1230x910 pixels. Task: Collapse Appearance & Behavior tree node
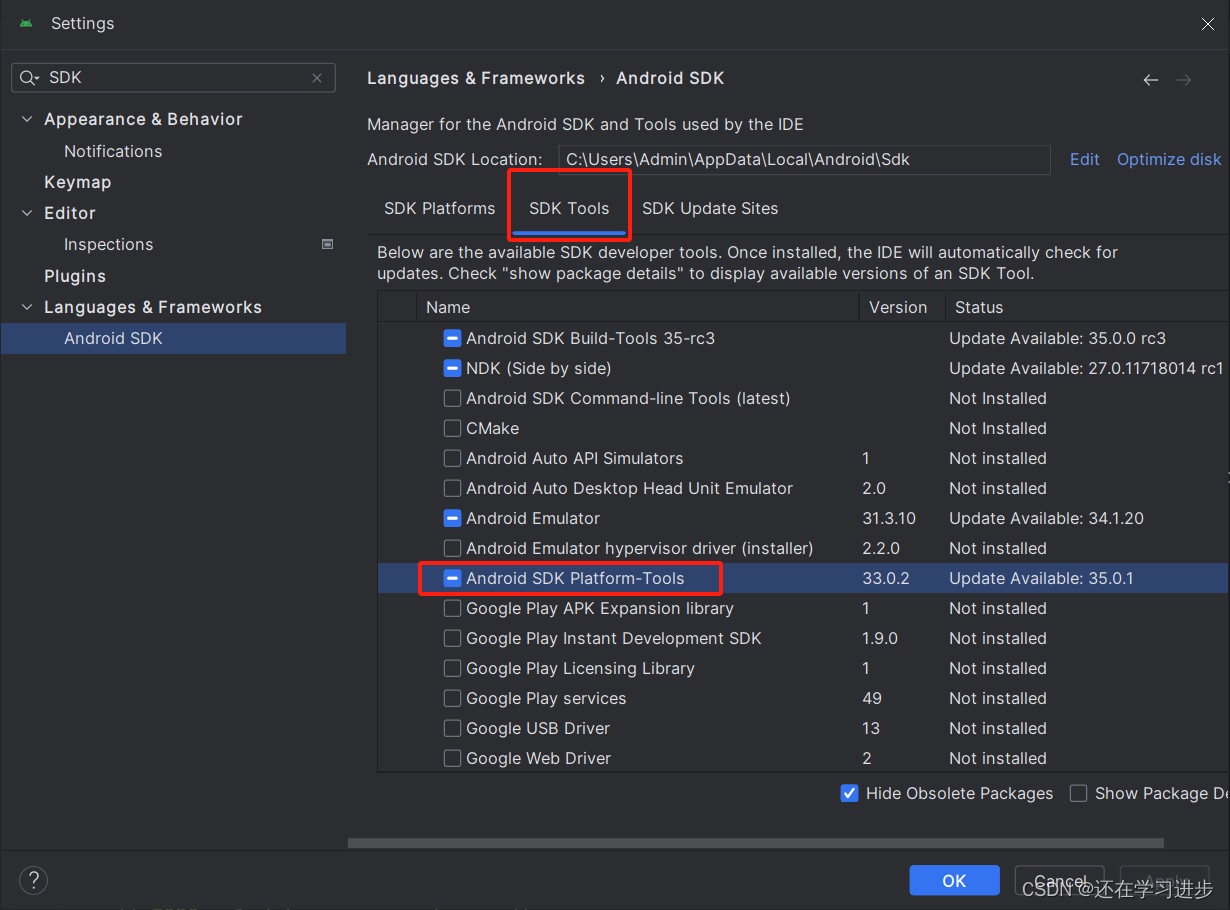(x=27, y=119)
